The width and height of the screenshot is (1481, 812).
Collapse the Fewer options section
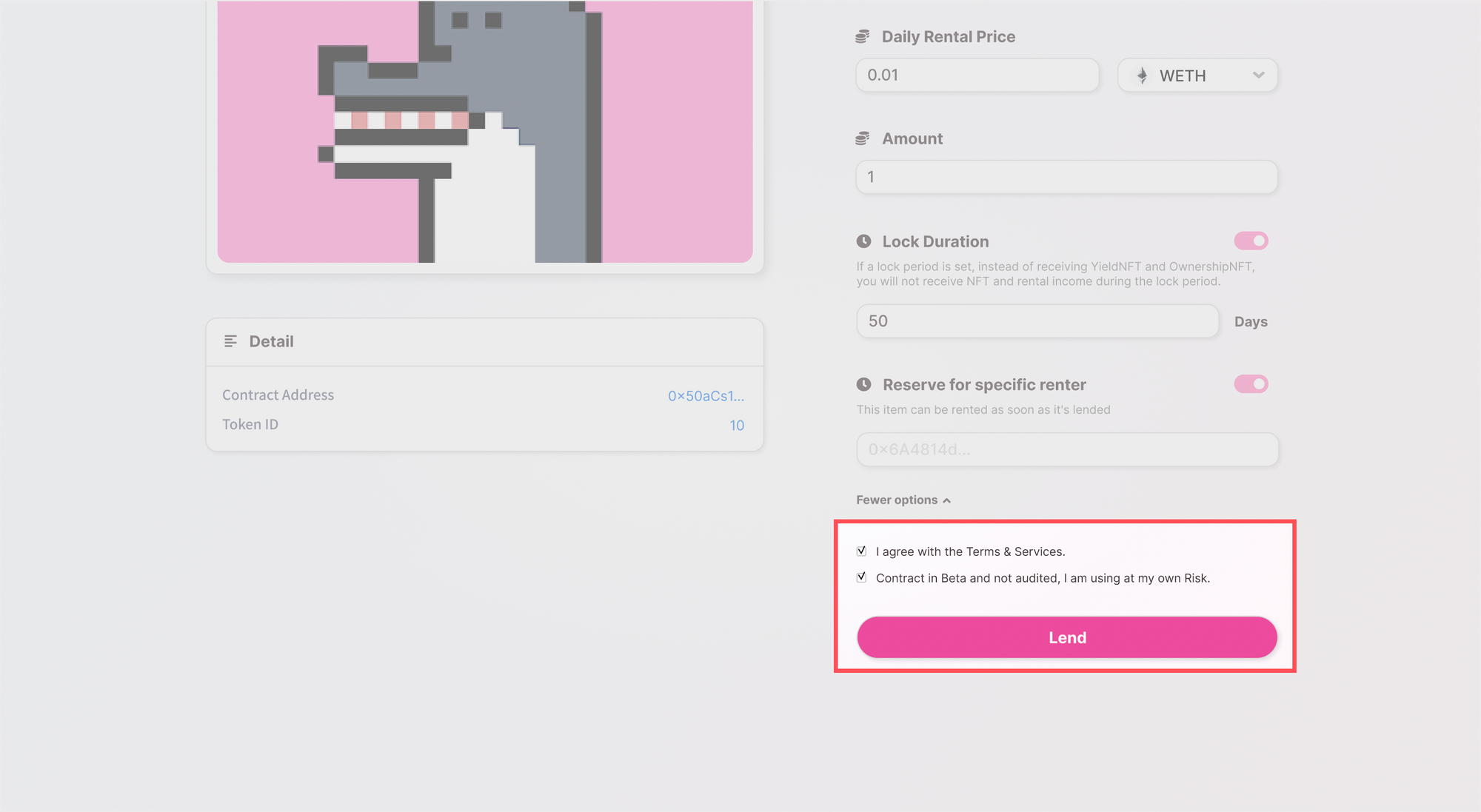pyautogui.click(x=903, y=500)
